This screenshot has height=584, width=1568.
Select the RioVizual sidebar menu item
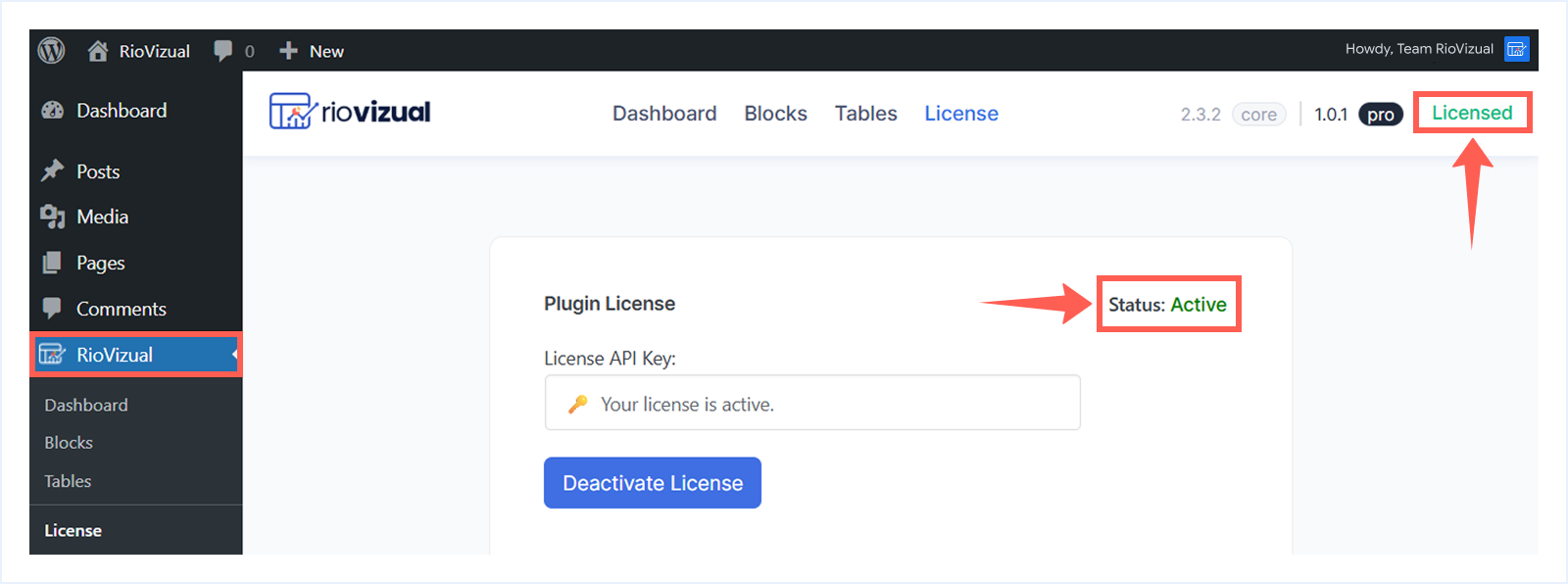point(115,355)
